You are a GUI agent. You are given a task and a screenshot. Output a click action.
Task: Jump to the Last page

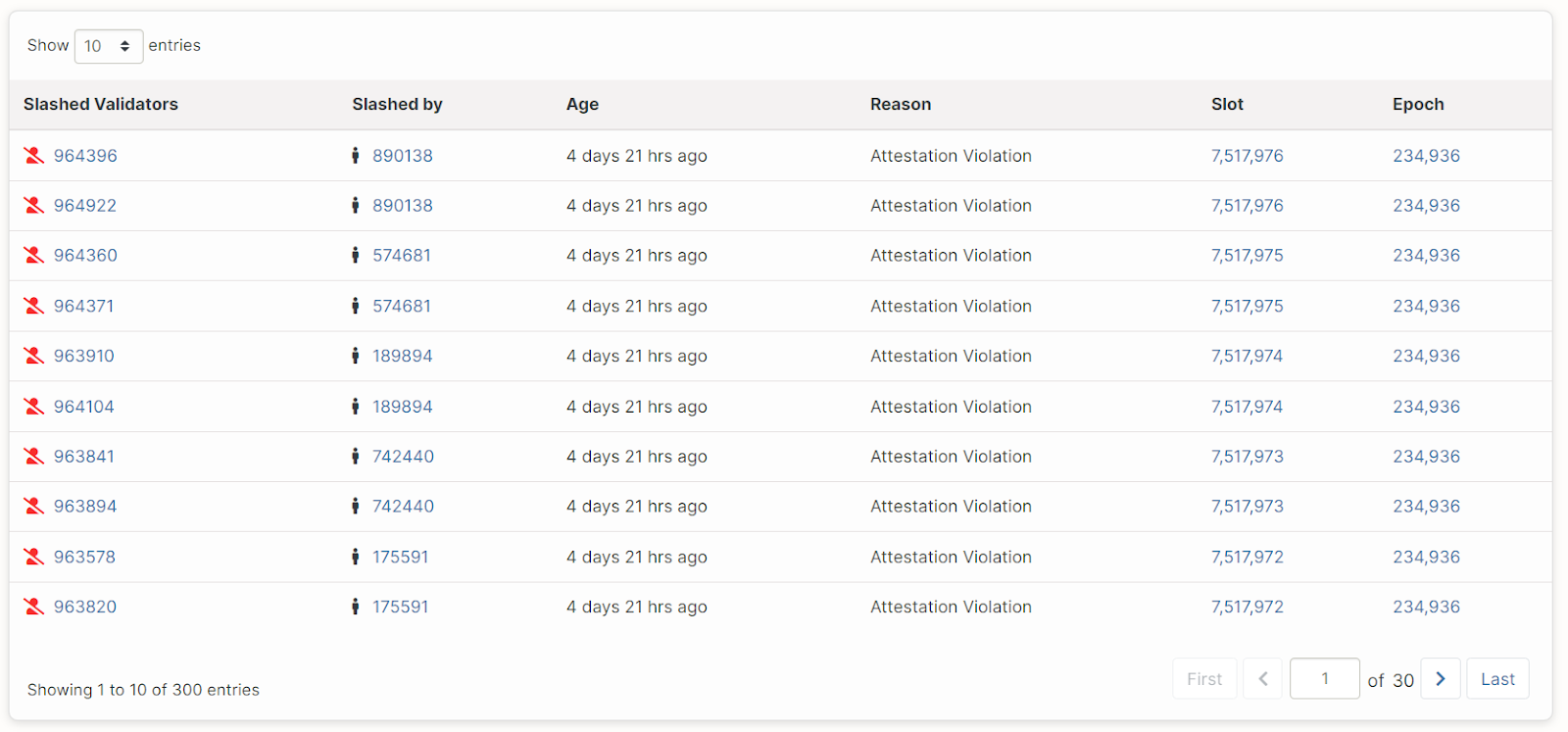click(x=1496, y=679)
